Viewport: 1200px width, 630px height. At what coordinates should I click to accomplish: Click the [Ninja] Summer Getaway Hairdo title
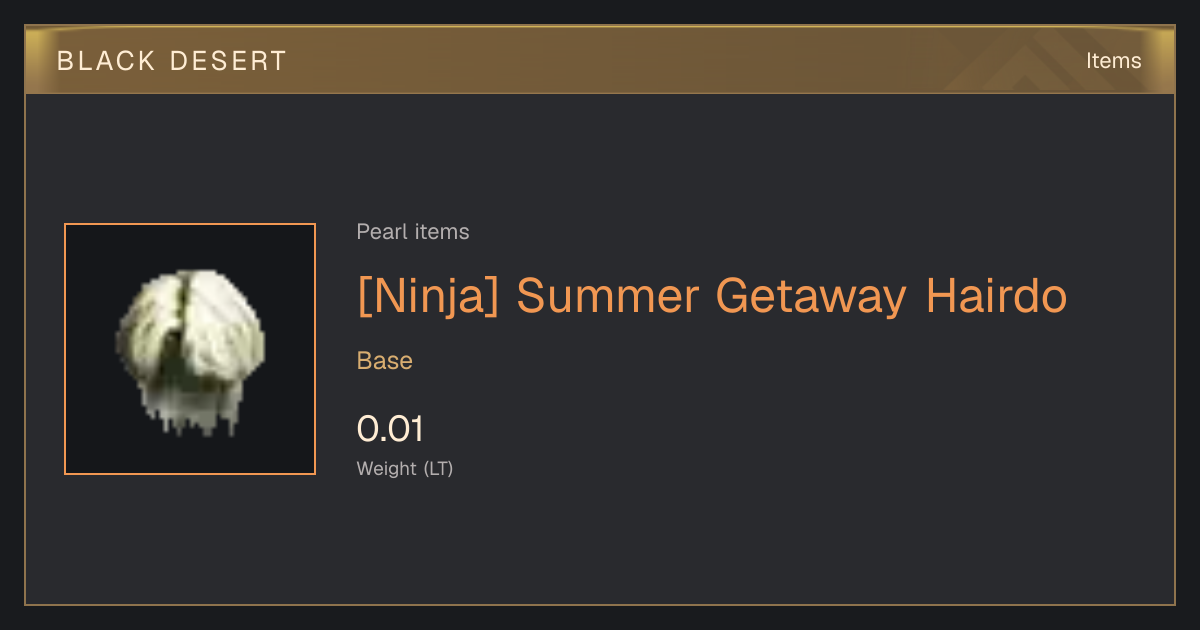click(712, 297)
